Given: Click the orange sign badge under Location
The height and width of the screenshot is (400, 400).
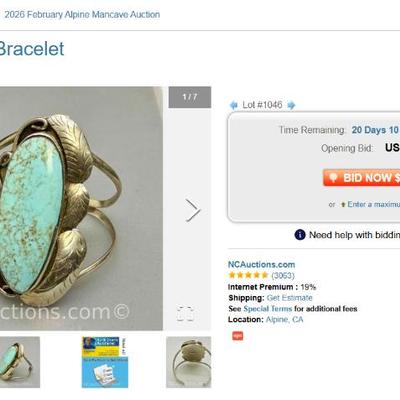Looking at the screenshot, I should pyautogui.click(x=238, y=336).
